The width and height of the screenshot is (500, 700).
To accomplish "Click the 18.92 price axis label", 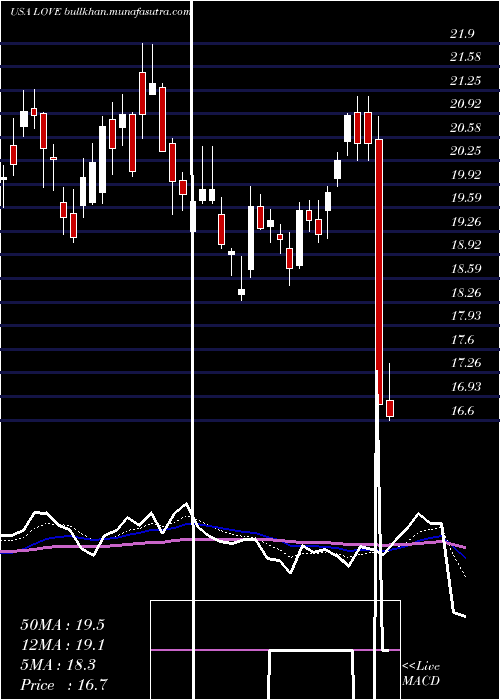I will [x=466, y=245].
